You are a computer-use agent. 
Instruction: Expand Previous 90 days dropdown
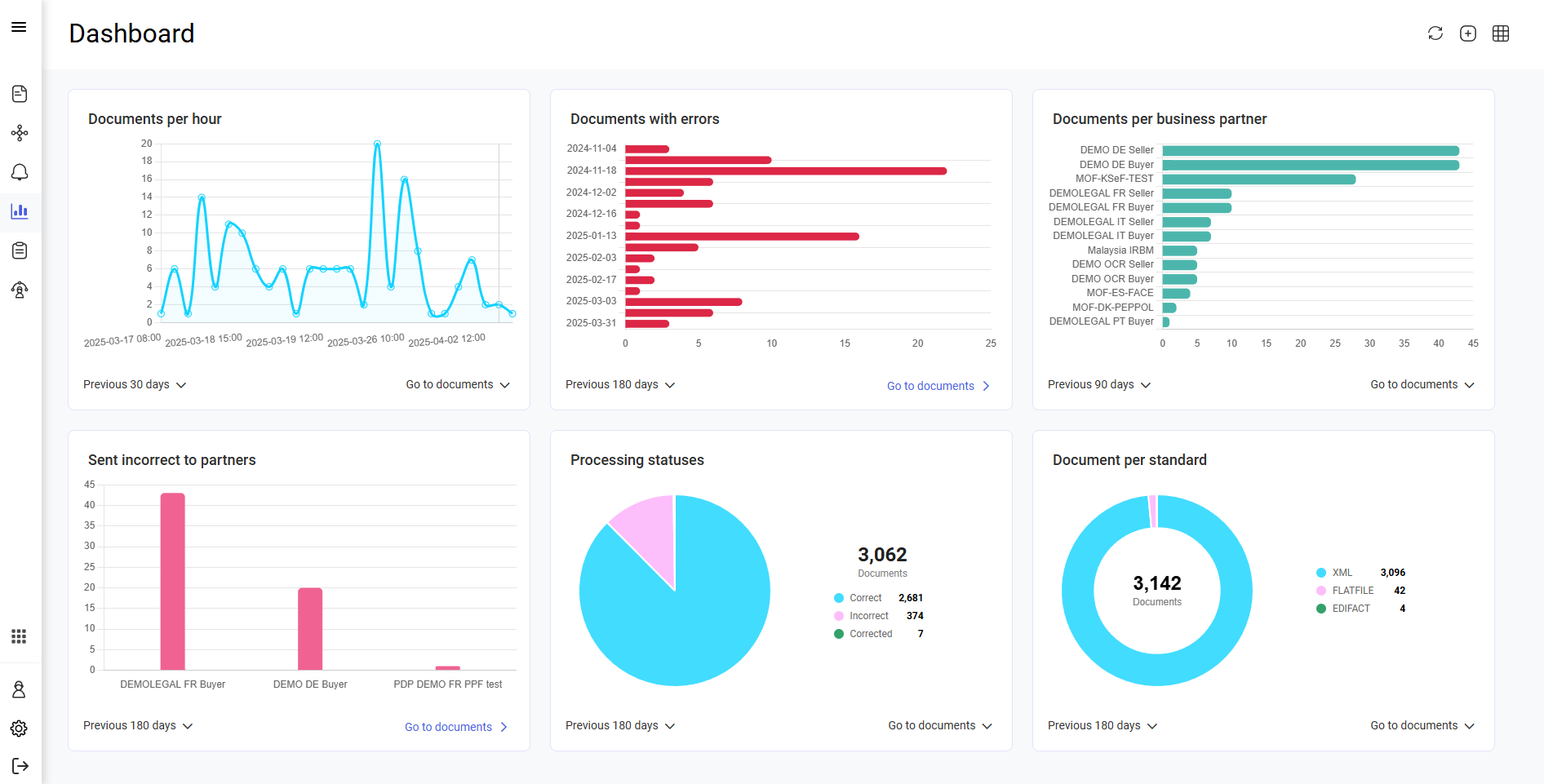coord(1098,385)
